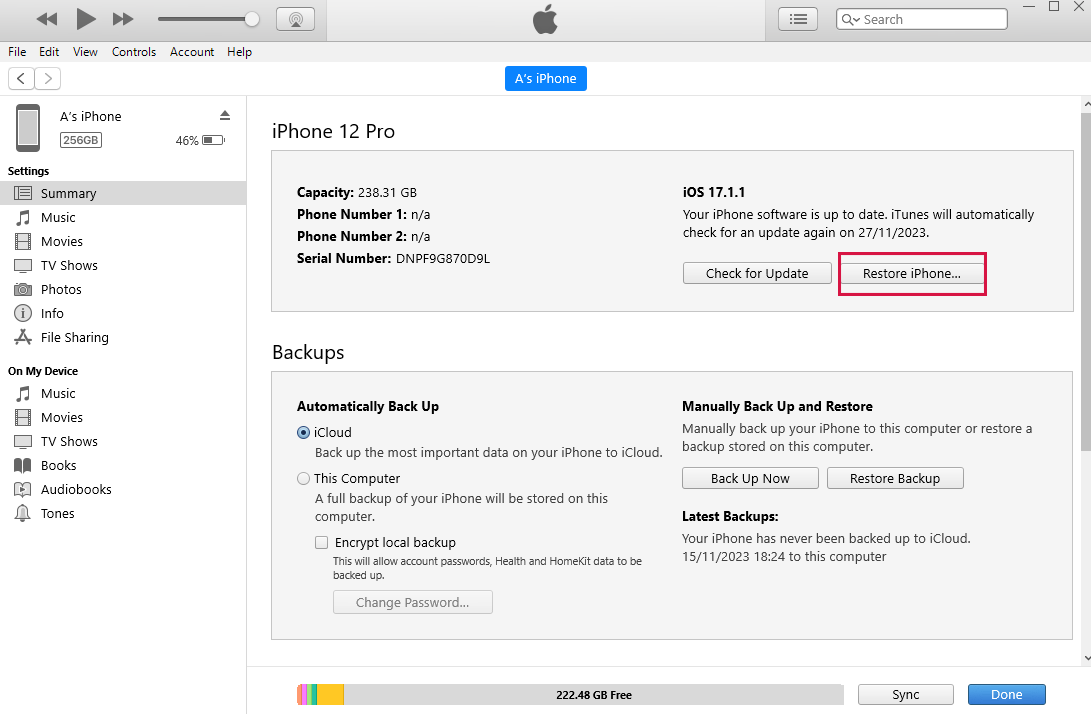The height and width of the screenshot is (714, 1091).
Task: Click the battery 46% indicator icon
Action: tap(214, 141)
